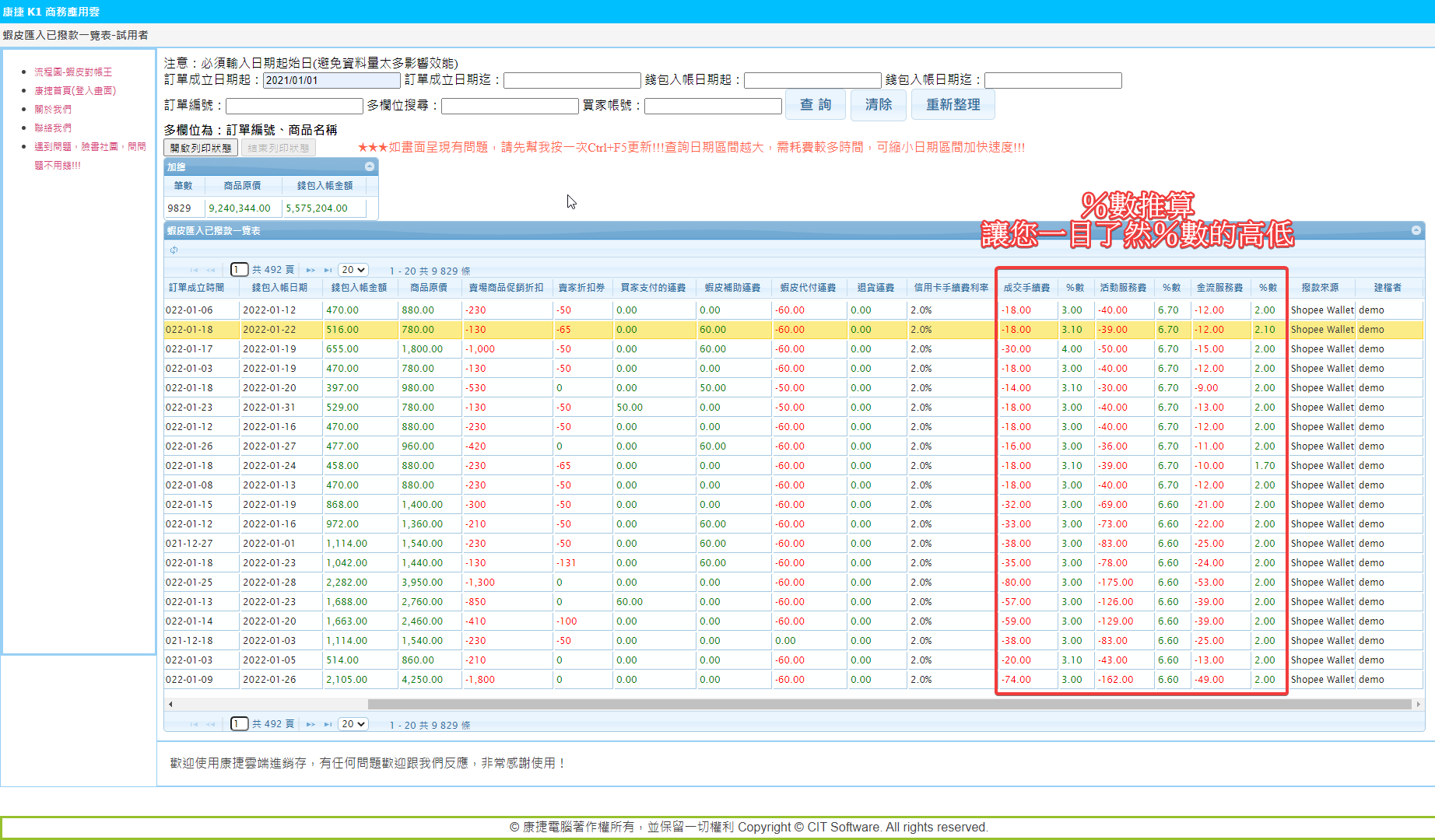Open bottom pager rows-per-page dropdown
The width and height of the screenshot is (1435, 840).
353,724
